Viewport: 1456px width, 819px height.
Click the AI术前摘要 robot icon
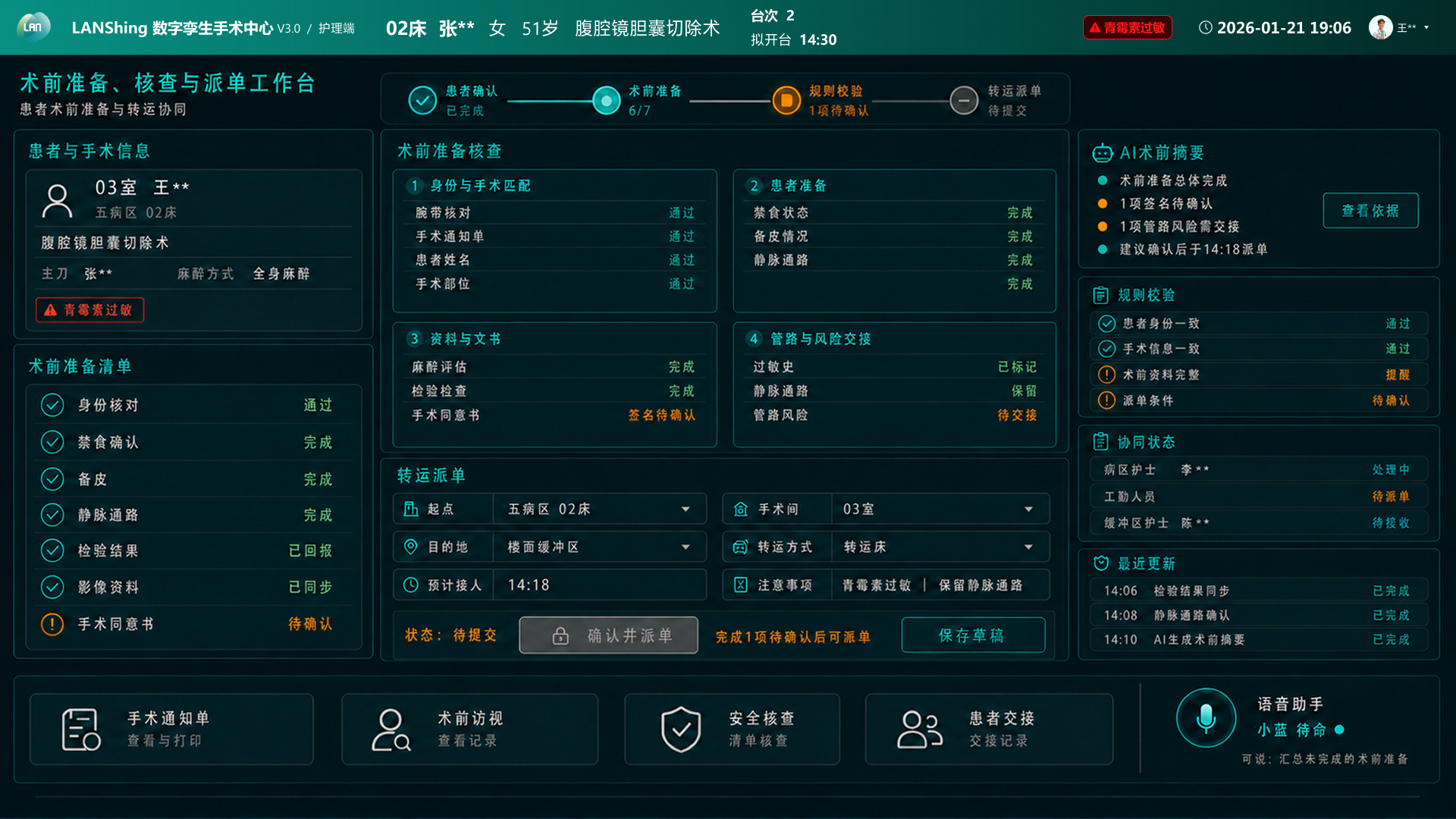[x=1102, y=153]
